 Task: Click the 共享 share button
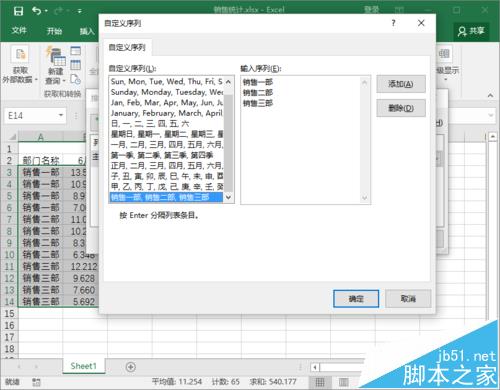coord(471,31)
